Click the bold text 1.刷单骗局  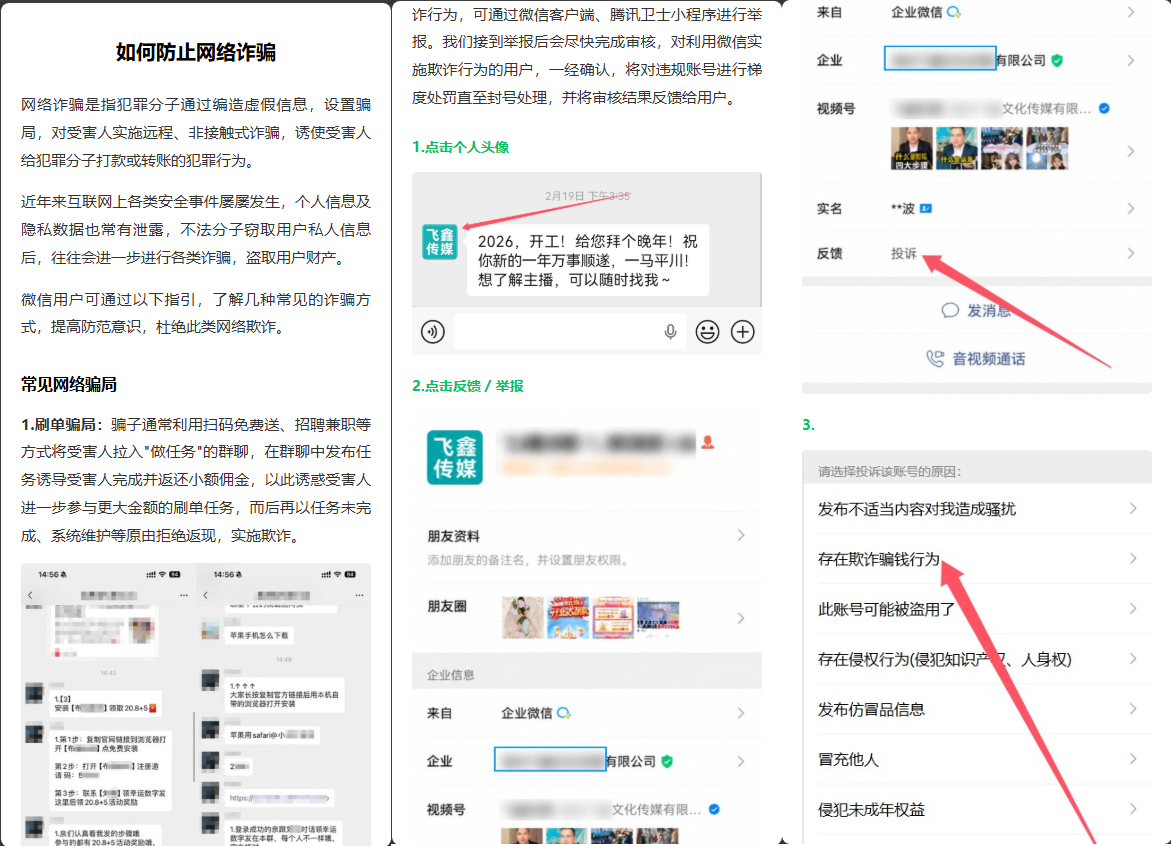click(62, 424)
